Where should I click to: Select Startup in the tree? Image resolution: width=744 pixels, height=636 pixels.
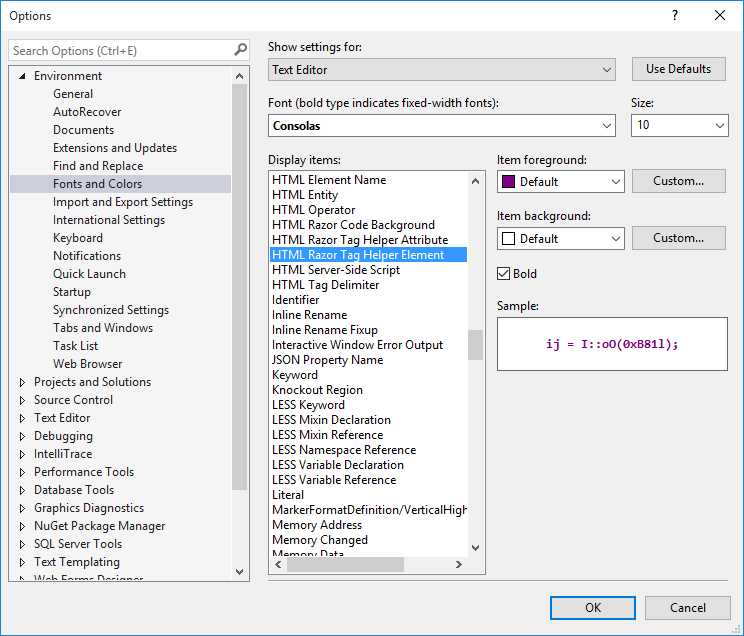[x=72, y=292]
